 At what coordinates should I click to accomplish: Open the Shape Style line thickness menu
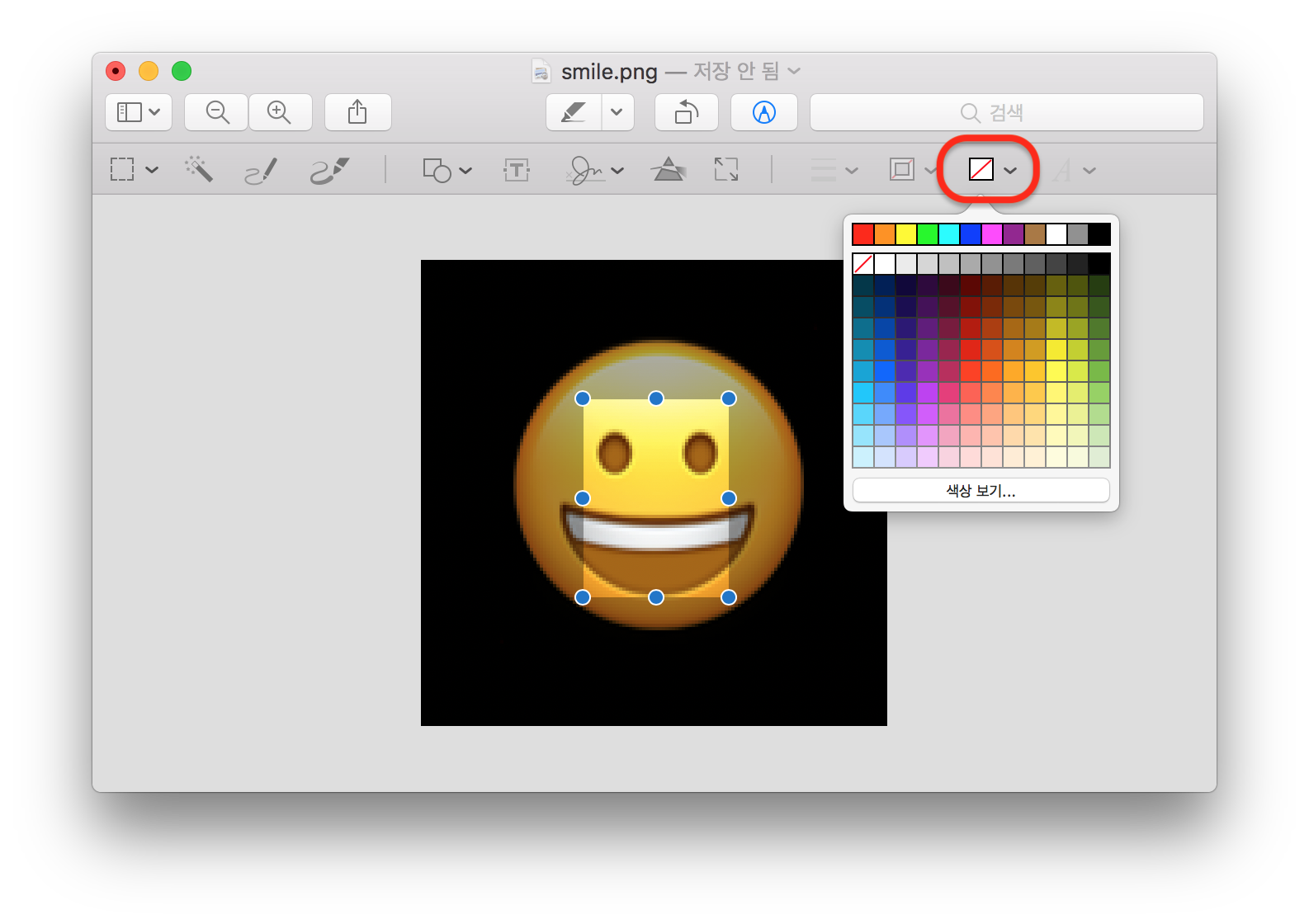pos(834,170)
